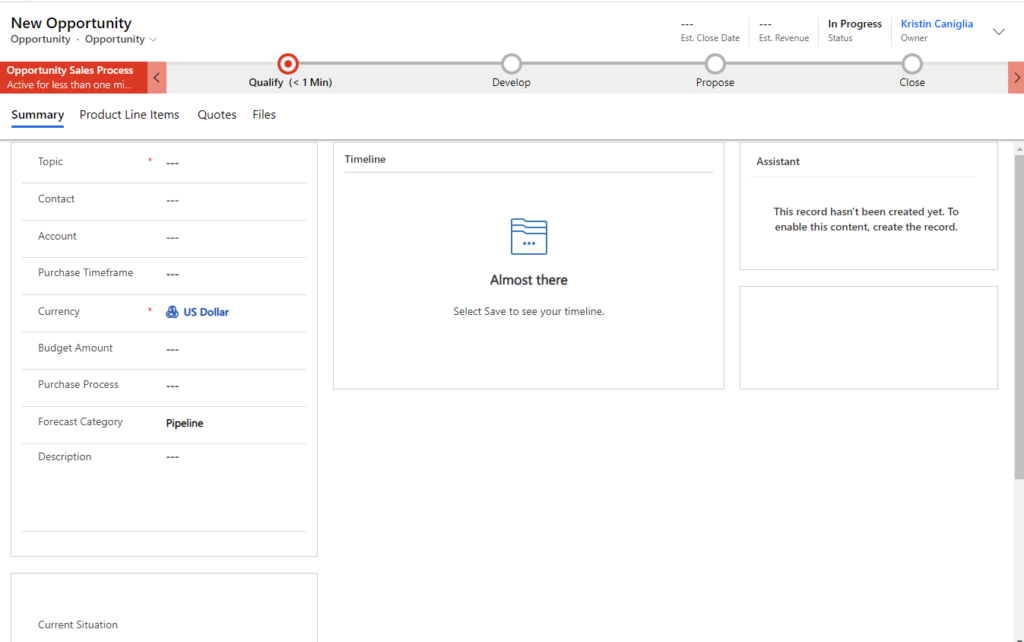Open Kristin Caniglia owner link
Screen dimensions: 1024x642
click(x=936, y=24)
